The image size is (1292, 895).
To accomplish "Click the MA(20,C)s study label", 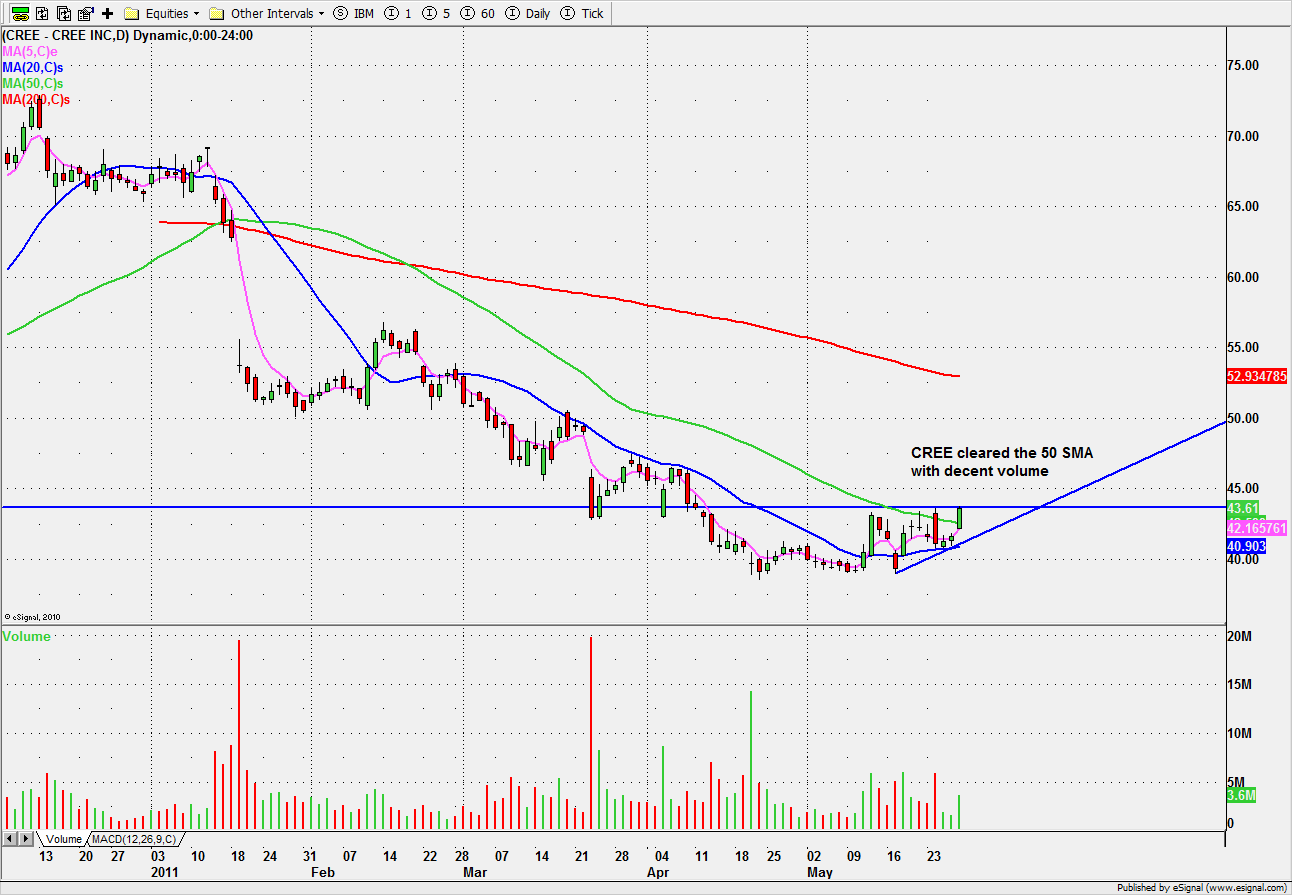I will (x=33, y=66).
